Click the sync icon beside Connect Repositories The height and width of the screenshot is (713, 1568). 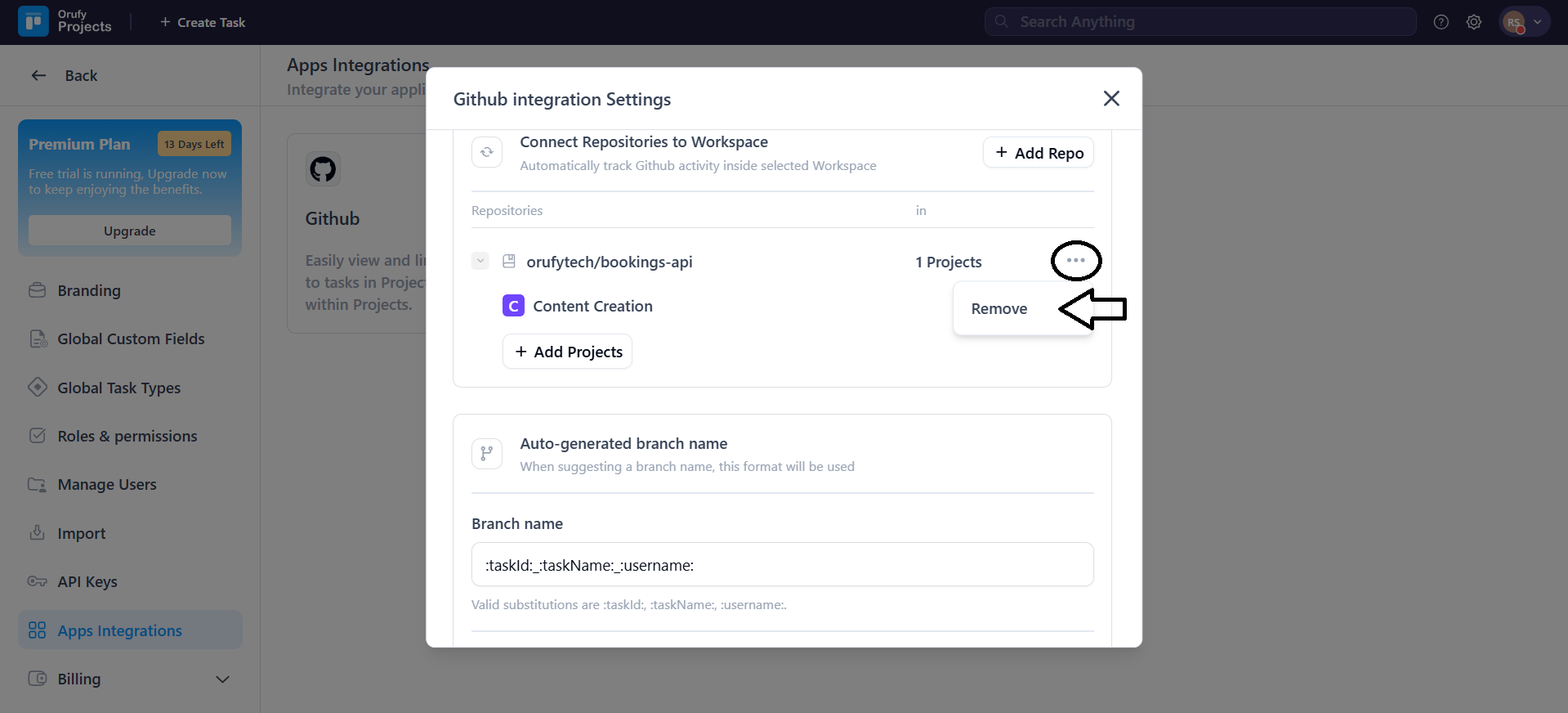[487, 152]
